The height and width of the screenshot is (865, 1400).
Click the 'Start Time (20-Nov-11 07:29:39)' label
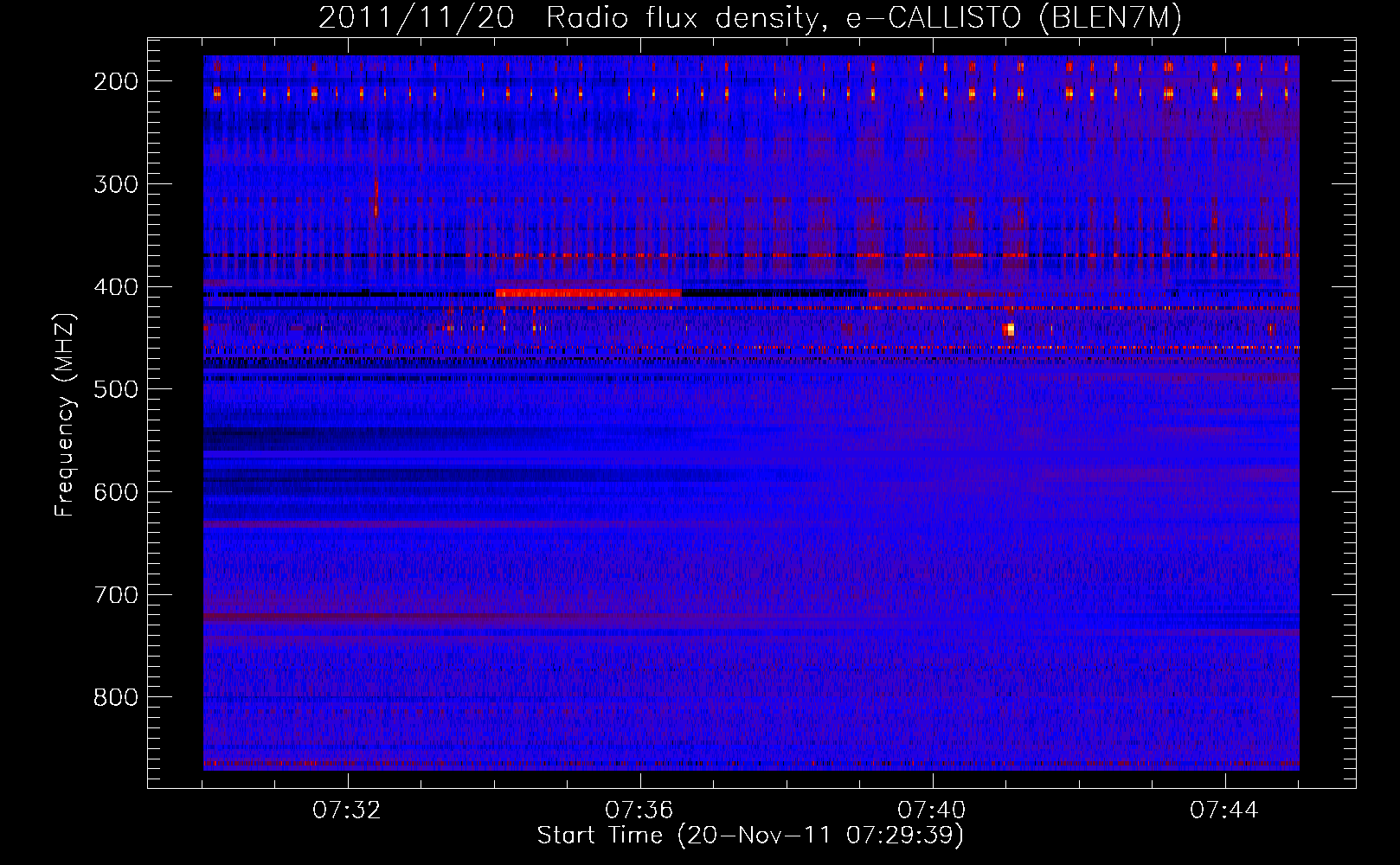tap(750, 836)
